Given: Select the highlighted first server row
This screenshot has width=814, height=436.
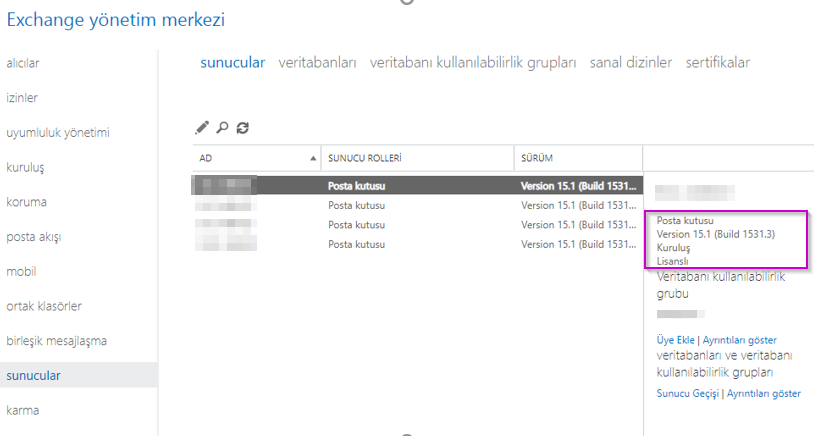Looking at the screenshot, I should click(417, 186).
